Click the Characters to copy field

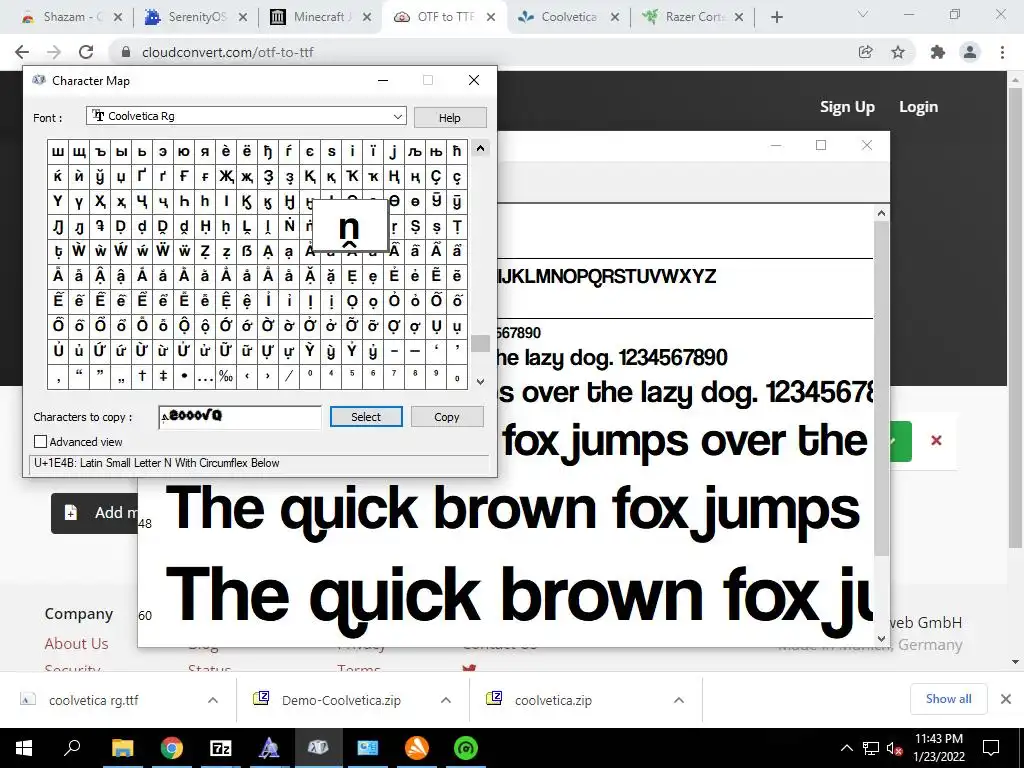point(240,417)
